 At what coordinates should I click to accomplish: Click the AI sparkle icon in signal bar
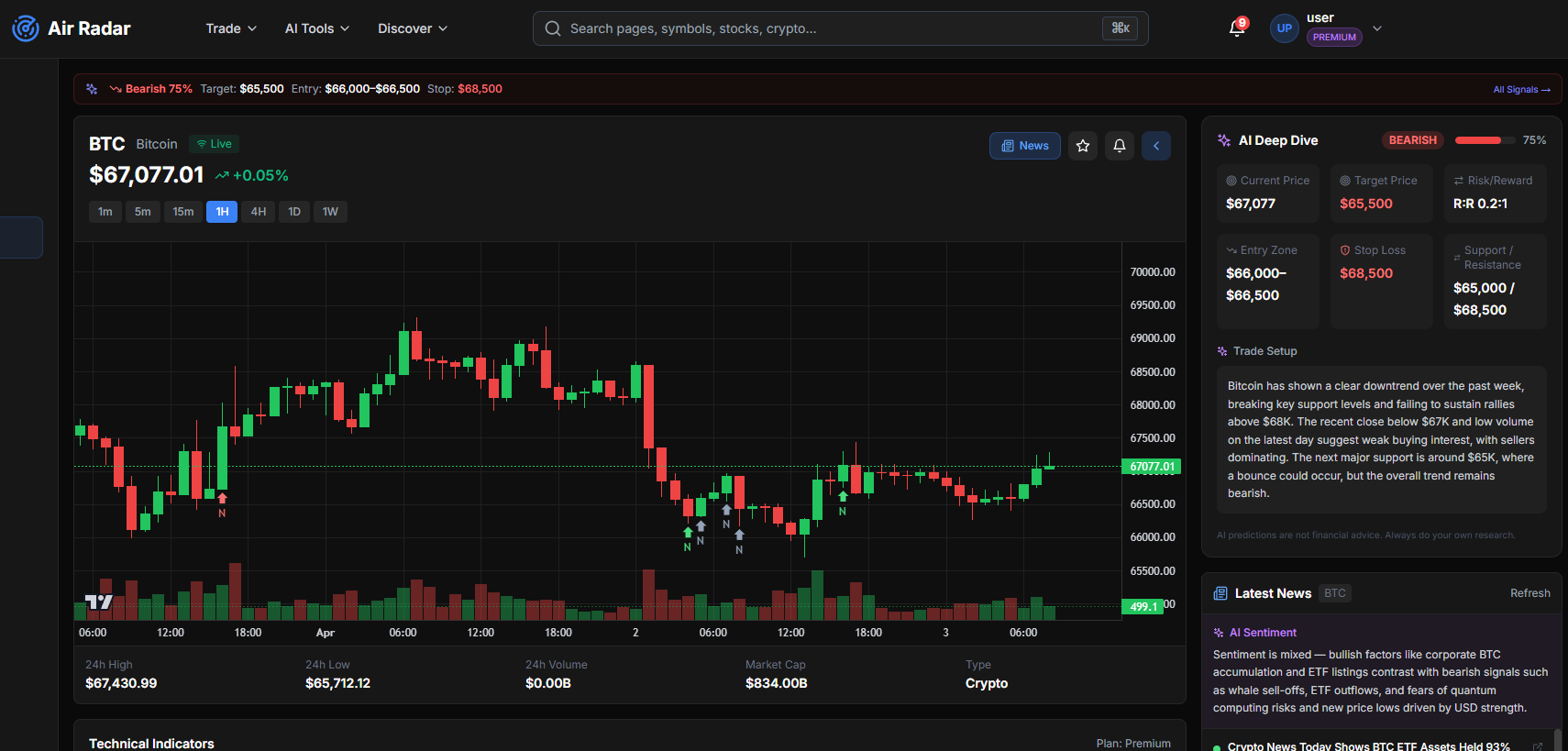pos(92,89)
